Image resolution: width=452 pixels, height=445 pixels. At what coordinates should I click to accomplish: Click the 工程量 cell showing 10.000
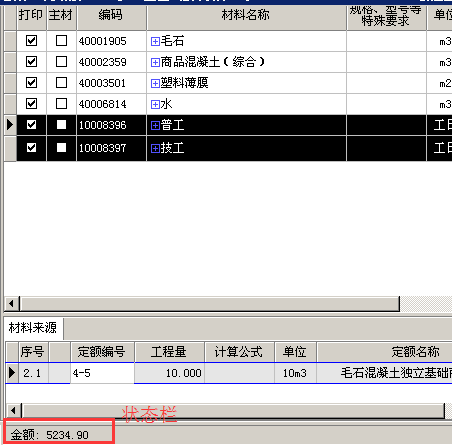coord(169,373)
